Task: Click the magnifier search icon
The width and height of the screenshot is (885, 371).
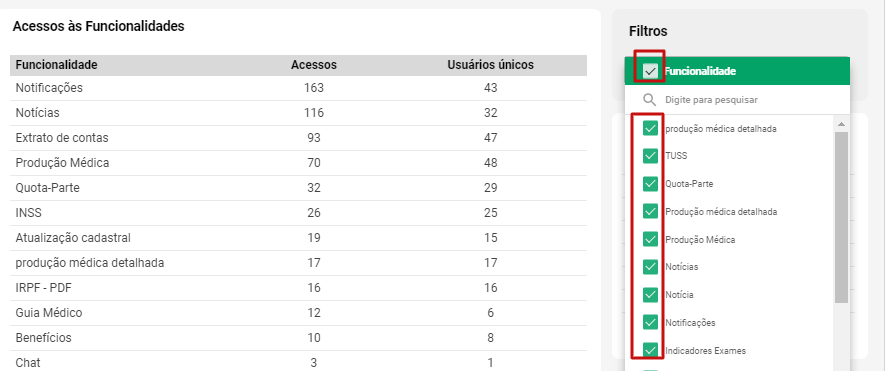Action: (x=650, y=100)
